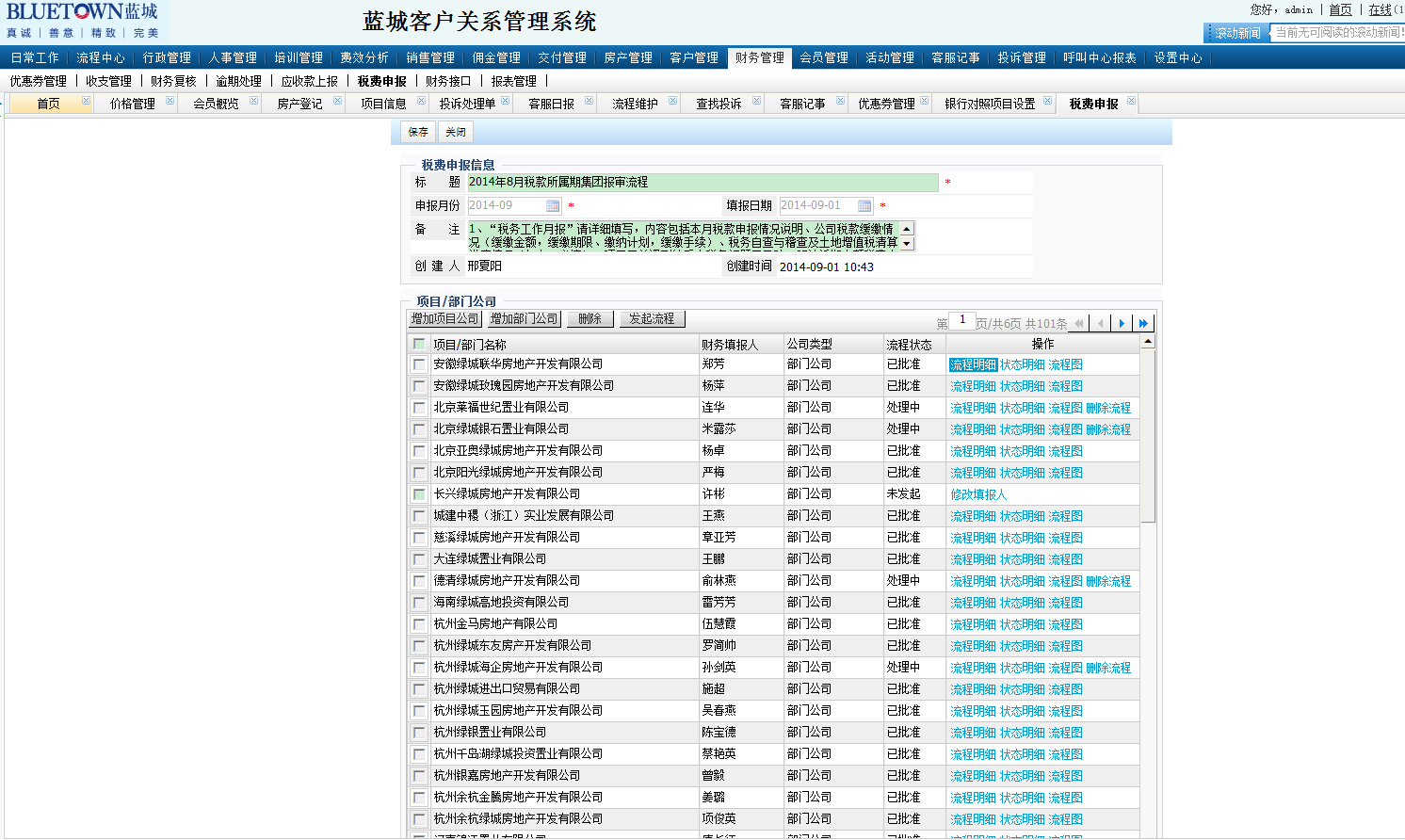
Task: Click the remarks box scroll-down arrow
Action: tap(907, 243)
